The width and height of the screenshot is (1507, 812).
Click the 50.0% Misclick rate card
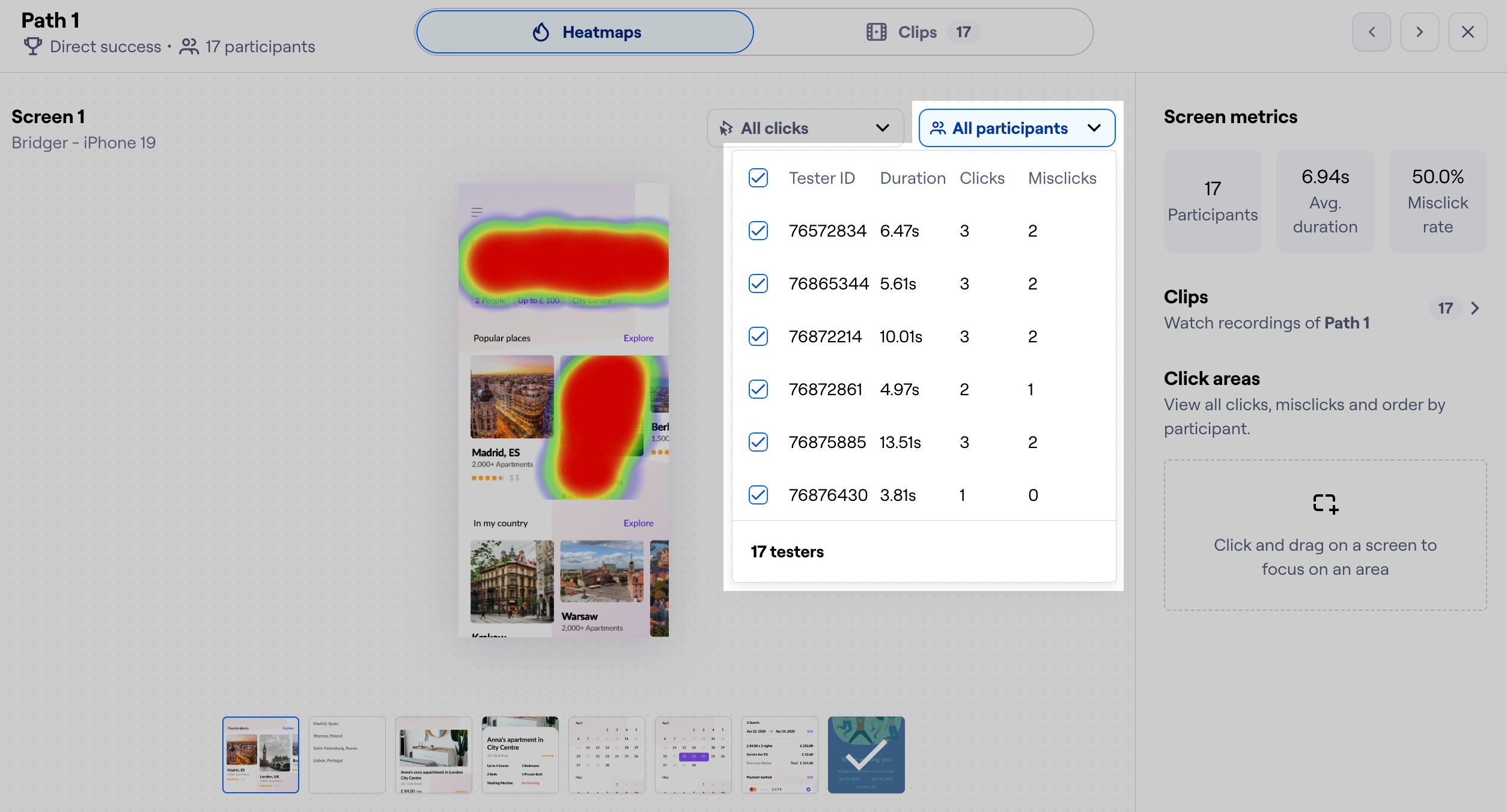[1438, 201]
